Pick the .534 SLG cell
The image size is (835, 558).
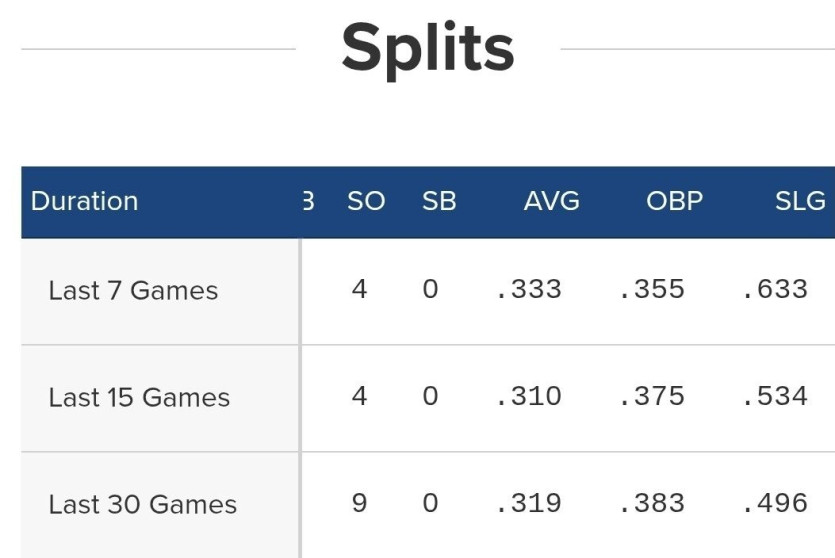(x=775, y=396)
